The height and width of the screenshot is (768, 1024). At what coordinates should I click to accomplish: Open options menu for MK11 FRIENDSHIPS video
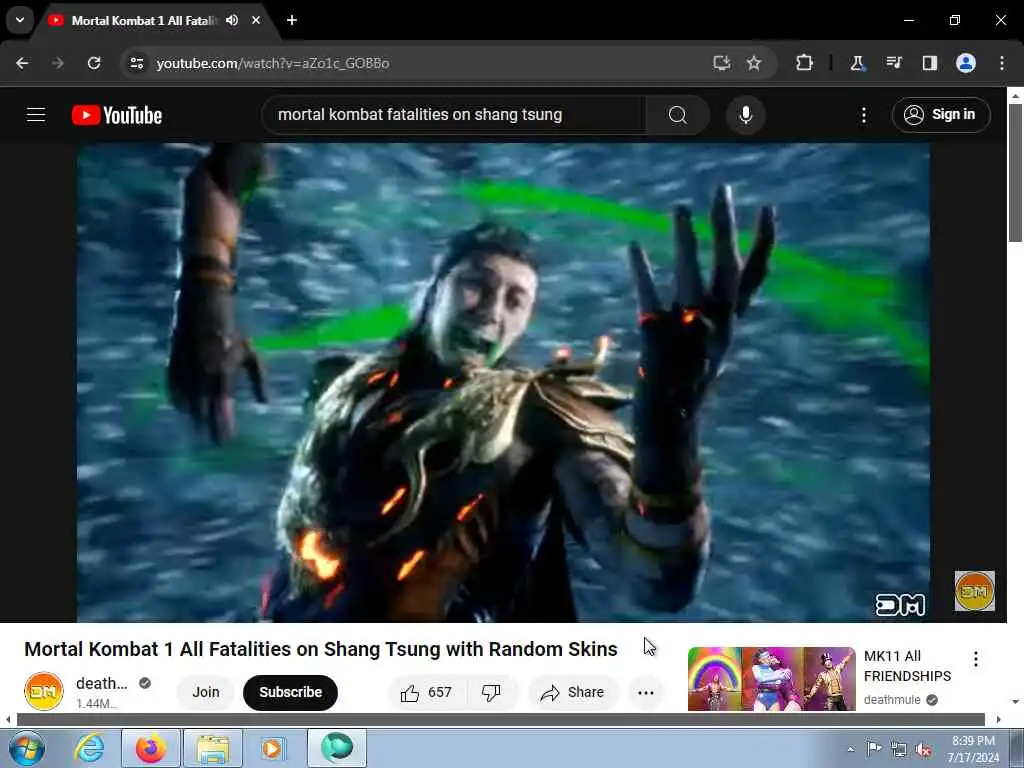976,659
